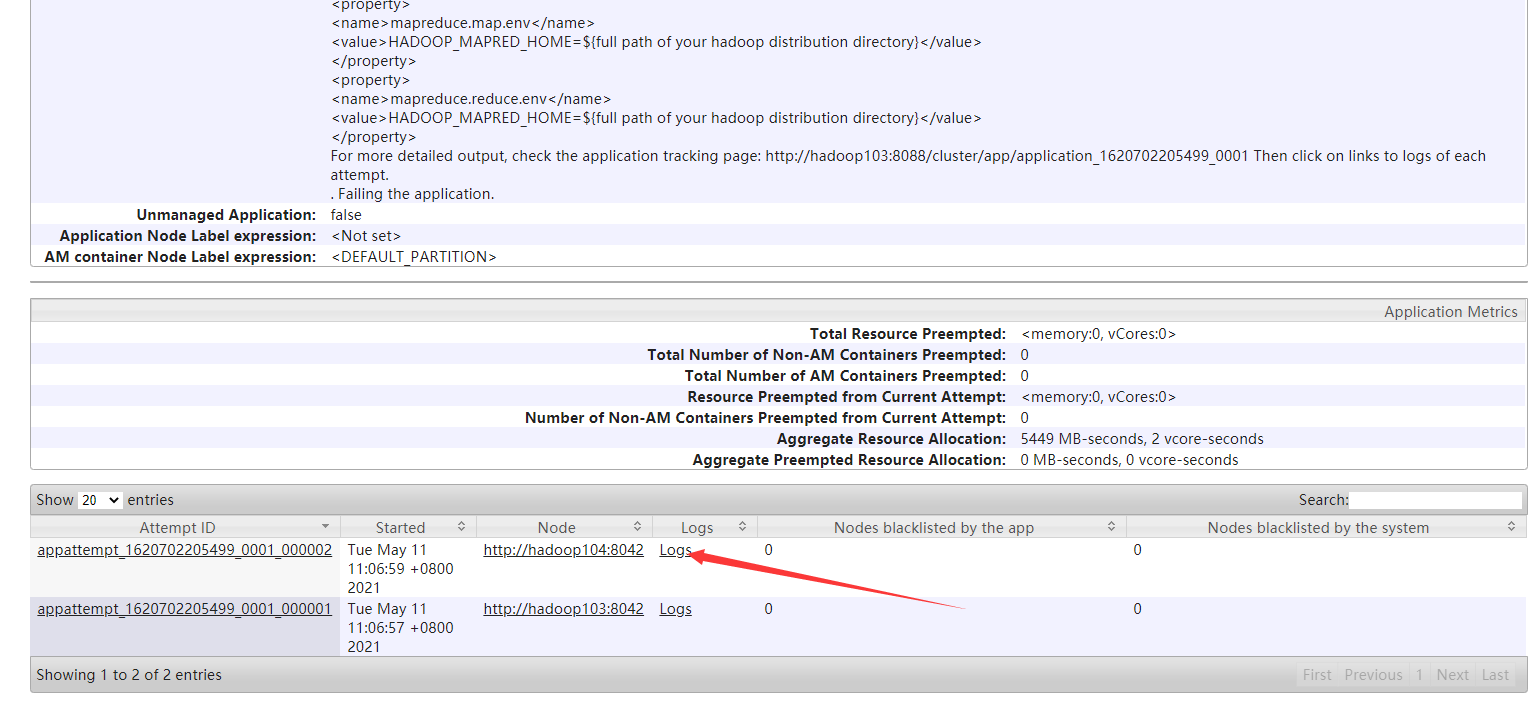Open attempt appattempt_1620702205499_0001_000001 link
Screen dimensions: 1534x710
[185, 609]
